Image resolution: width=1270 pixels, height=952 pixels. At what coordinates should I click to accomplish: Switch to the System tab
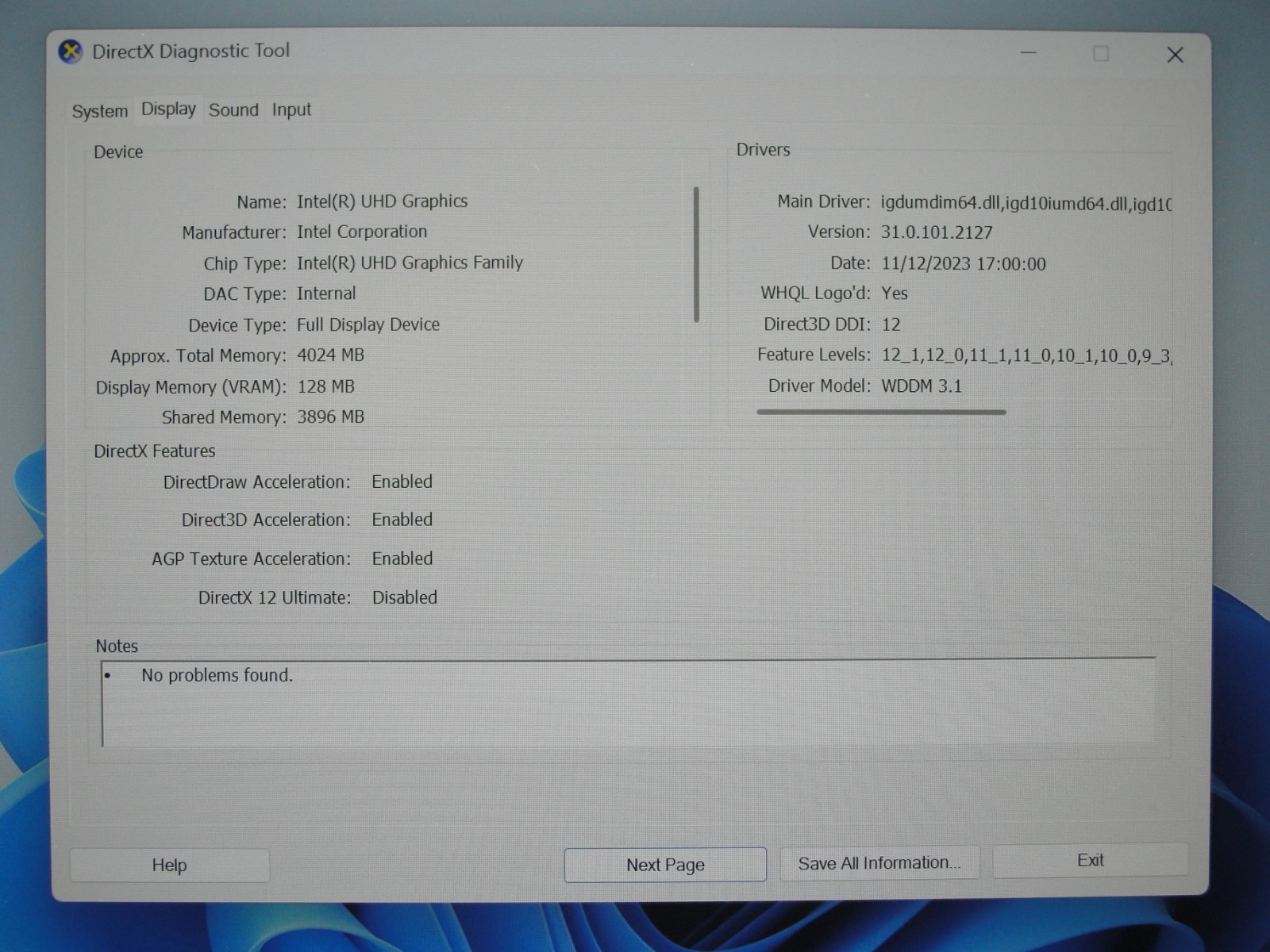pyautogui.click(x=100, y=111)
